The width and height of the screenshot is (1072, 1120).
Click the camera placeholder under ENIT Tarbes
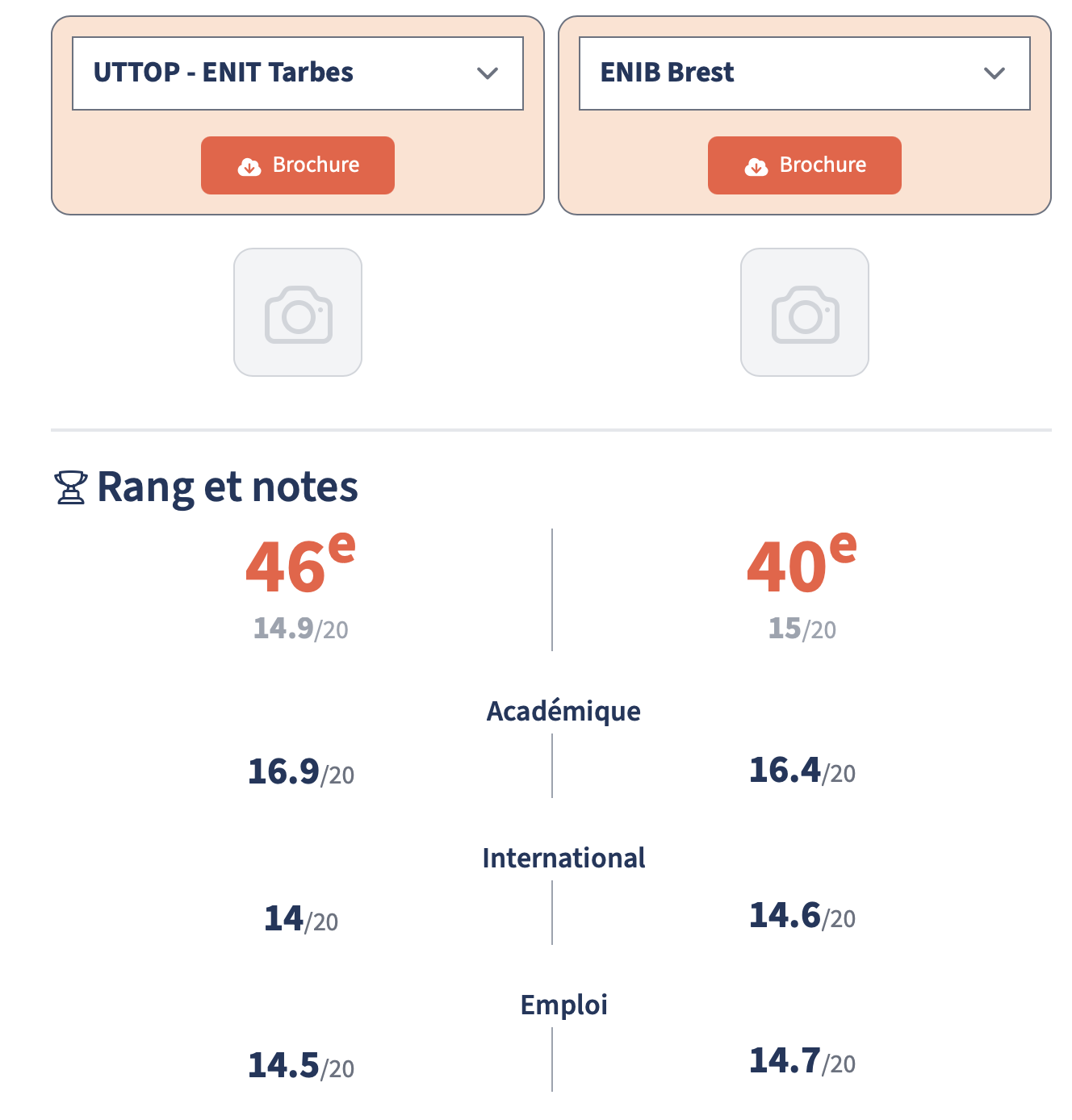(298, 312)
